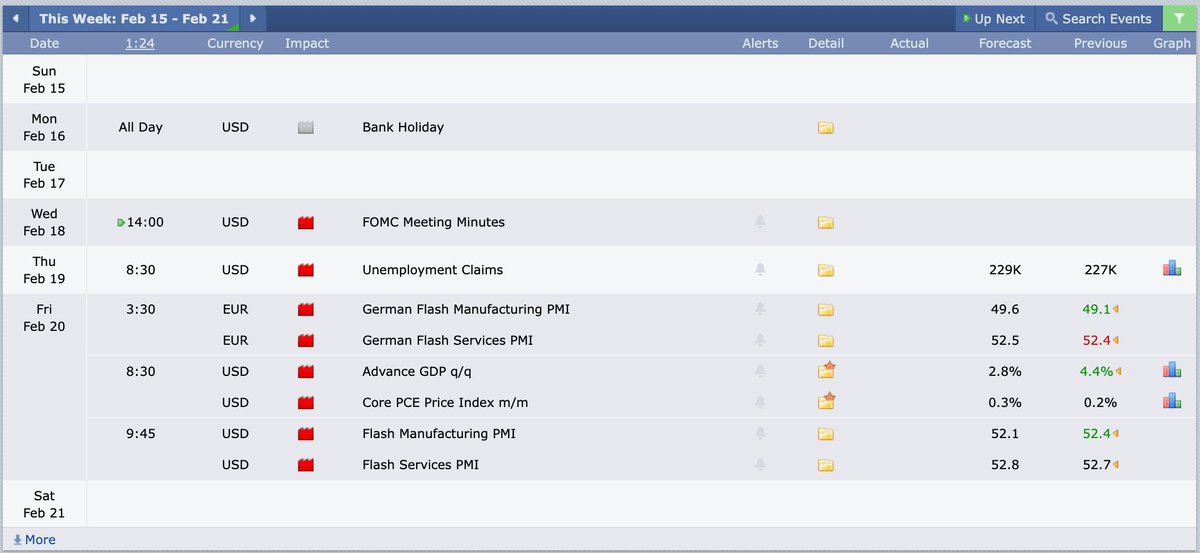Select Bank Holiday event name
Screen dimensions: 1200x553
point(403,127)
